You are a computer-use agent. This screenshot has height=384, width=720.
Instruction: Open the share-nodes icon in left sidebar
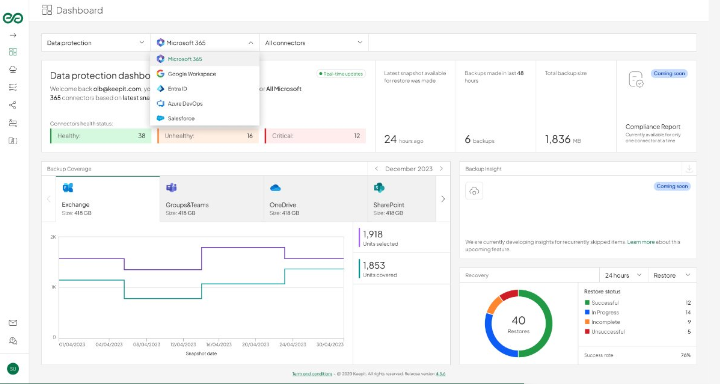tap(13, 105)
